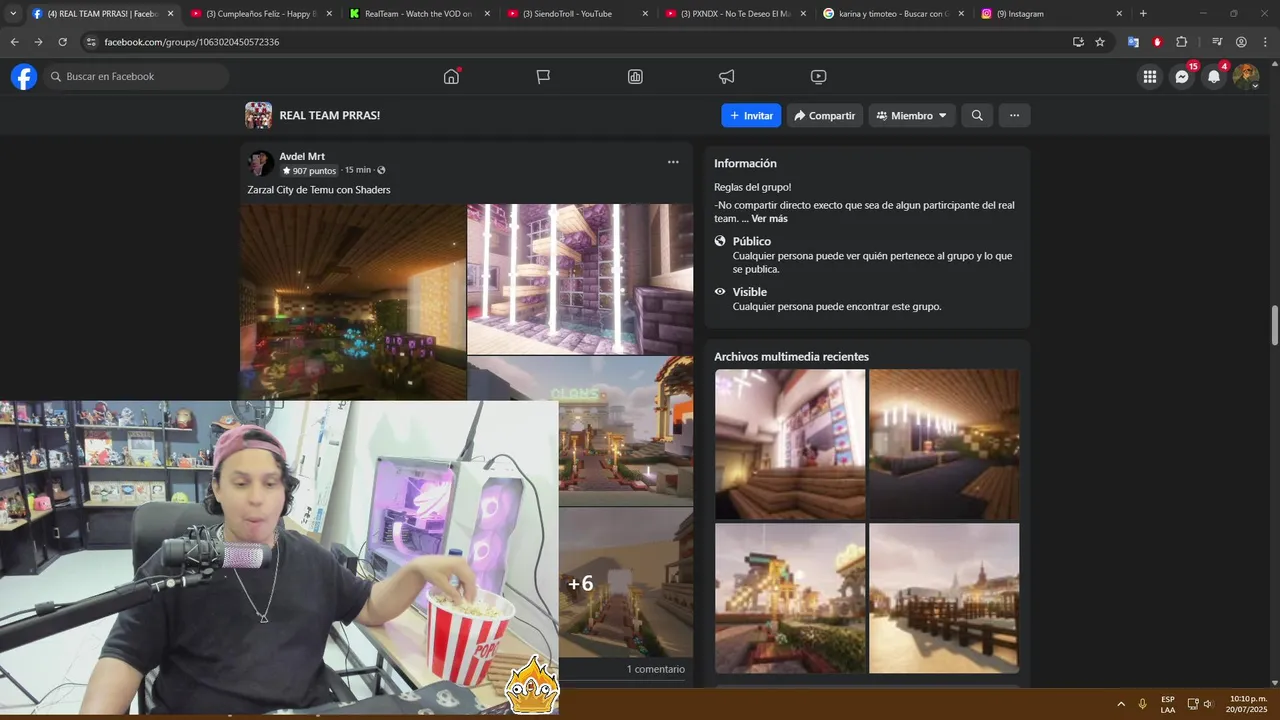Open the taskbar volume icon

1208,704
